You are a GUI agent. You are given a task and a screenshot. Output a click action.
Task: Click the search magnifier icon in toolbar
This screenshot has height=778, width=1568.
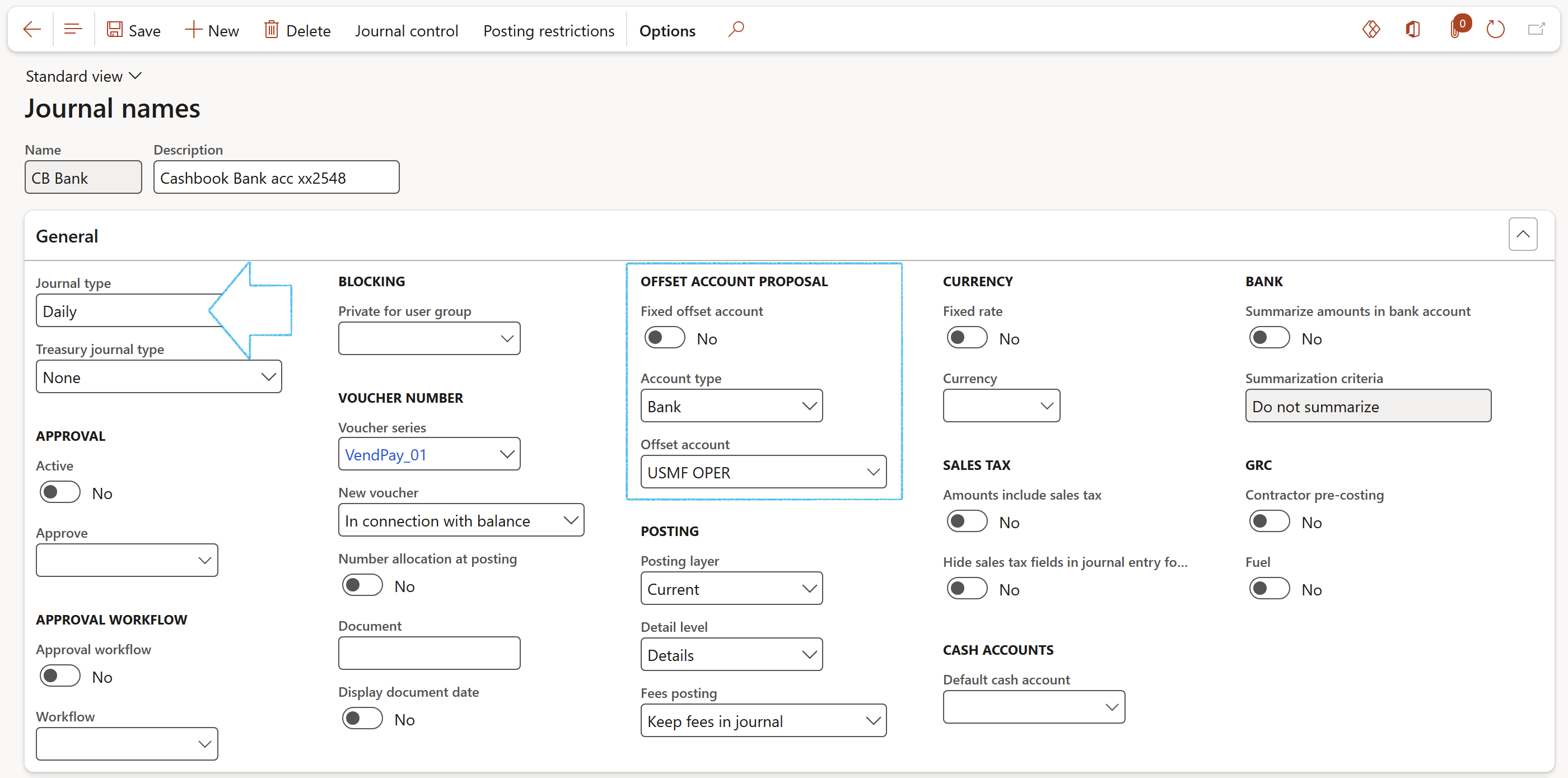pyautogui.click(x=736, y=29)
